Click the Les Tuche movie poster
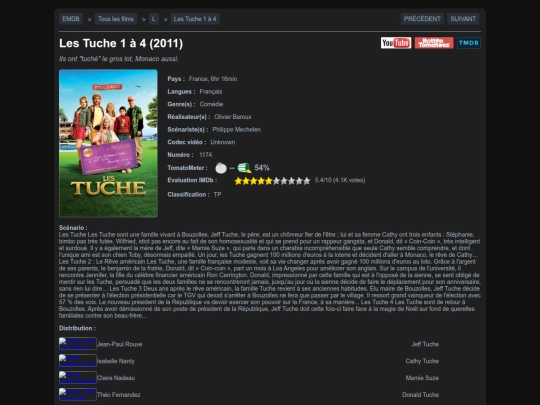Screen dimensions: 540x405 pyautogui.click(x=108, y=143)
